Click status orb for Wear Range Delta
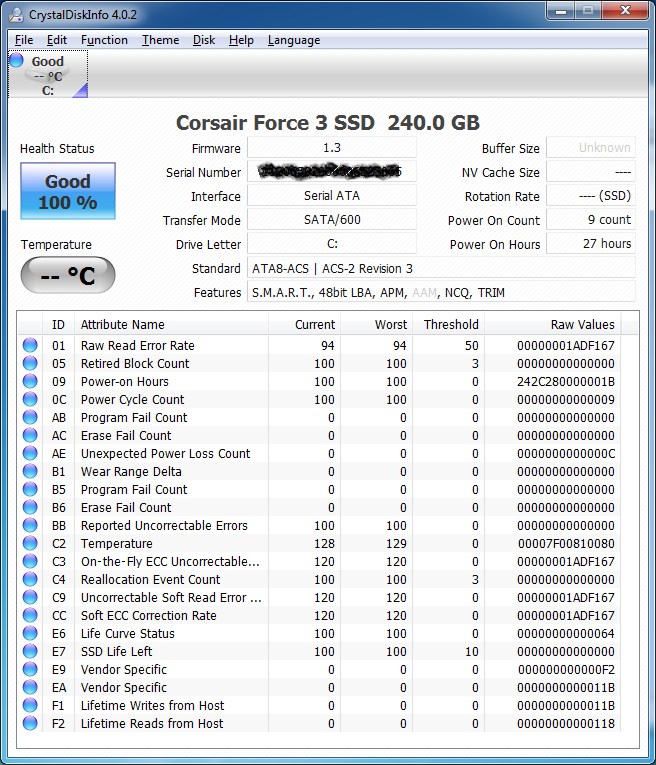This screenshot has height=765, width=656. coord(30,471)
